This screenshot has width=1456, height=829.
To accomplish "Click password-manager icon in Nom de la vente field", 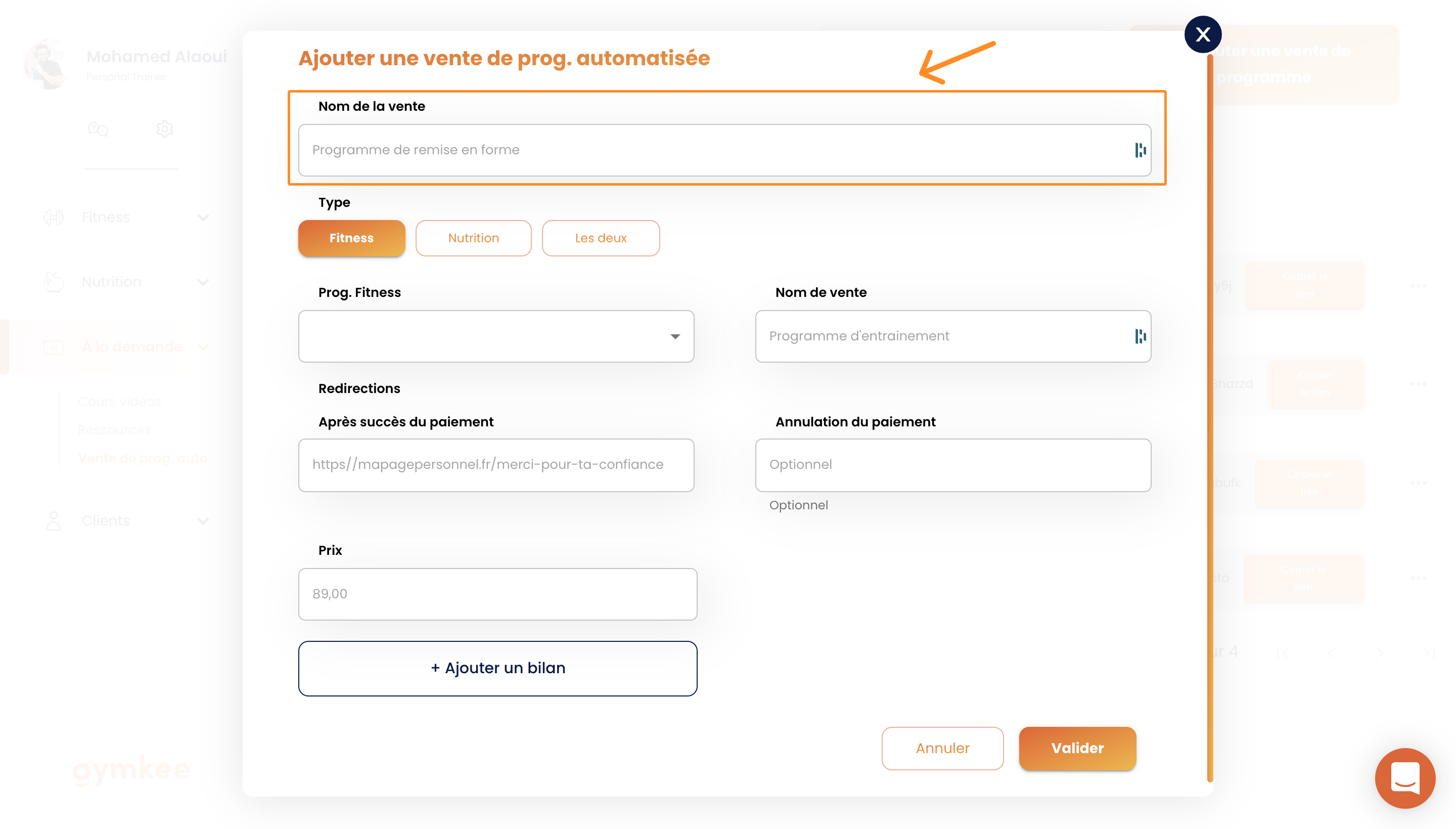I will 1140,150.
